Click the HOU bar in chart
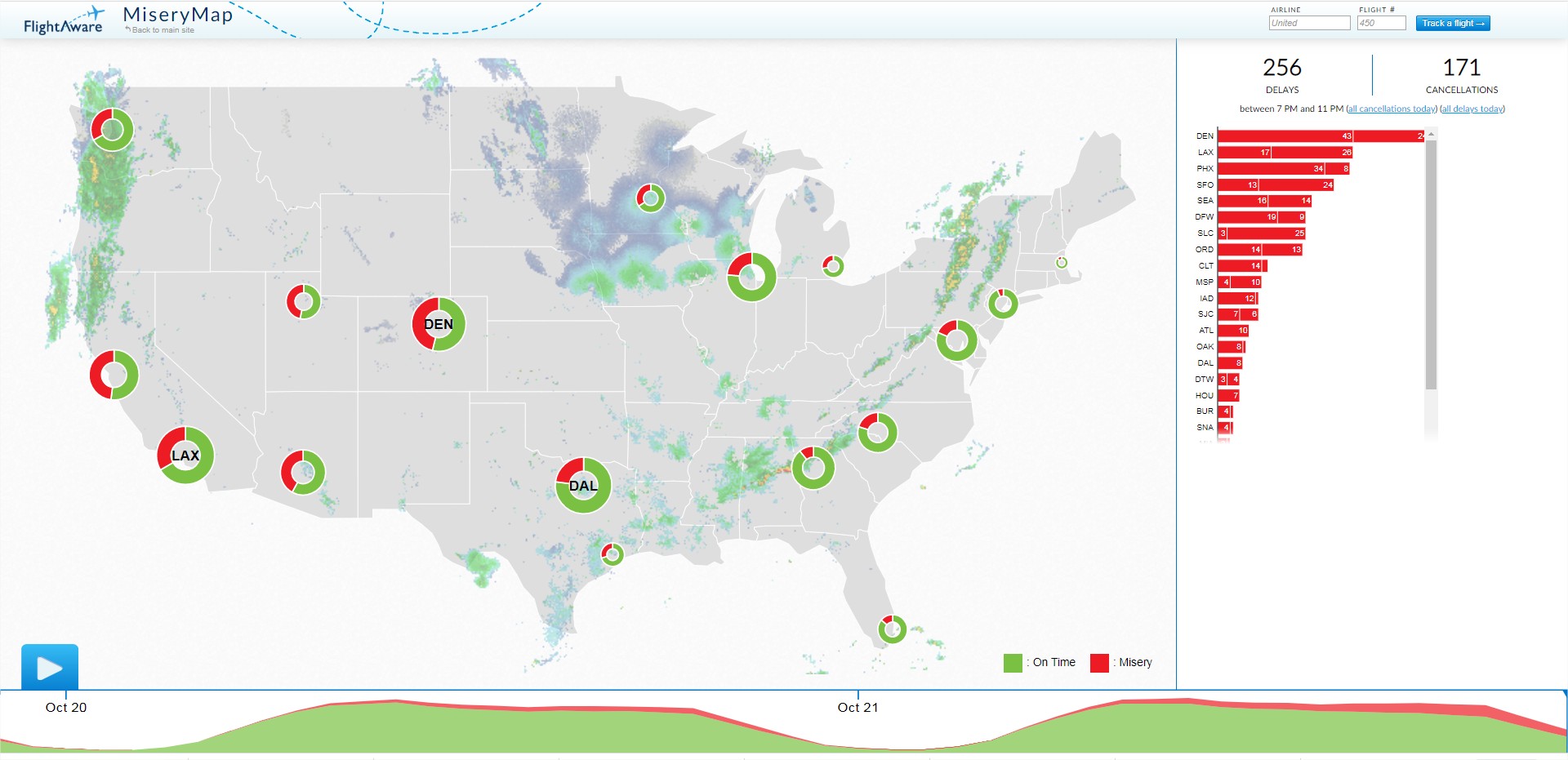The image size is (1568, 760). pyautogui.click(x=1229, y=396)
